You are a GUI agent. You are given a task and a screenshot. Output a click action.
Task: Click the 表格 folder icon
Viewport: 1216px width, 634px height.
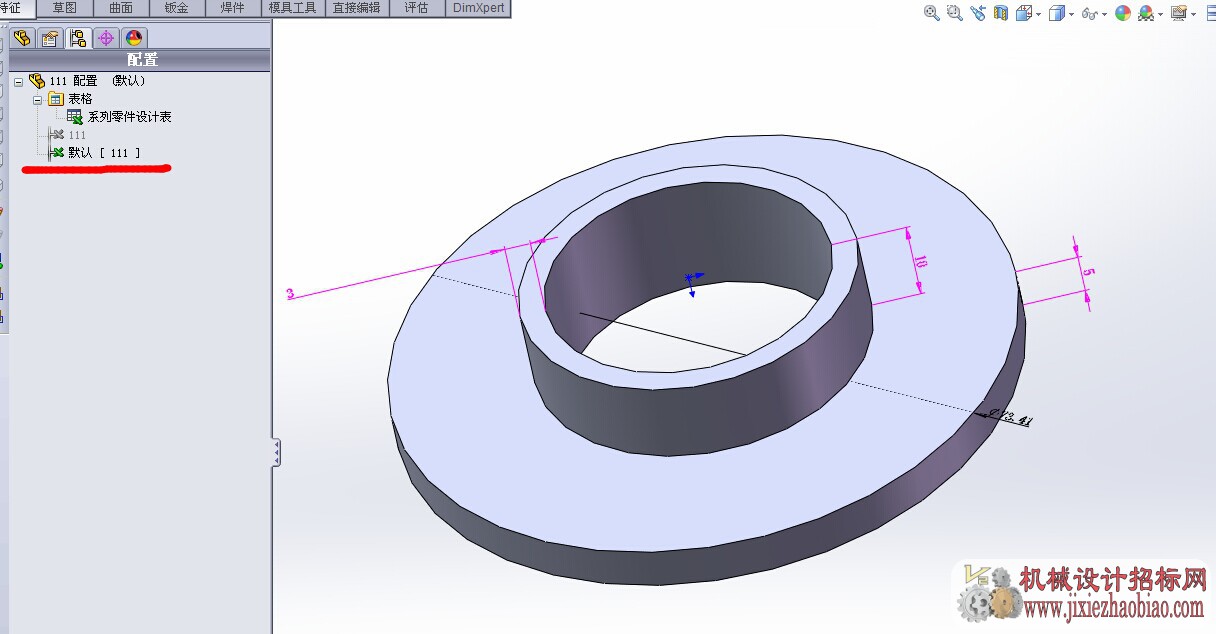56,99
